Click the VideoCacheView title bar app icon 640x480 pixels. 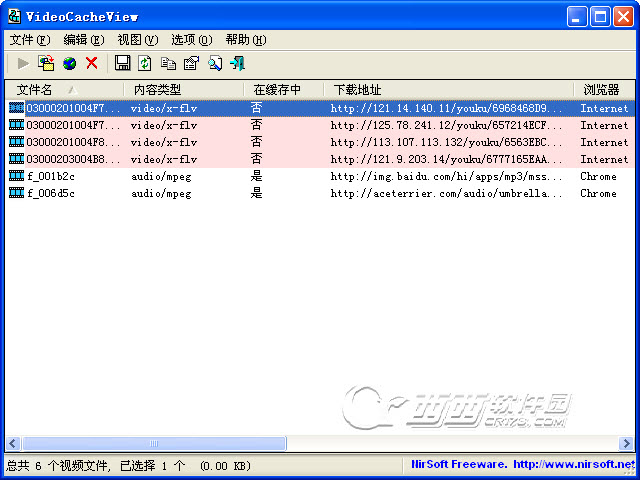tap(15, 16)
